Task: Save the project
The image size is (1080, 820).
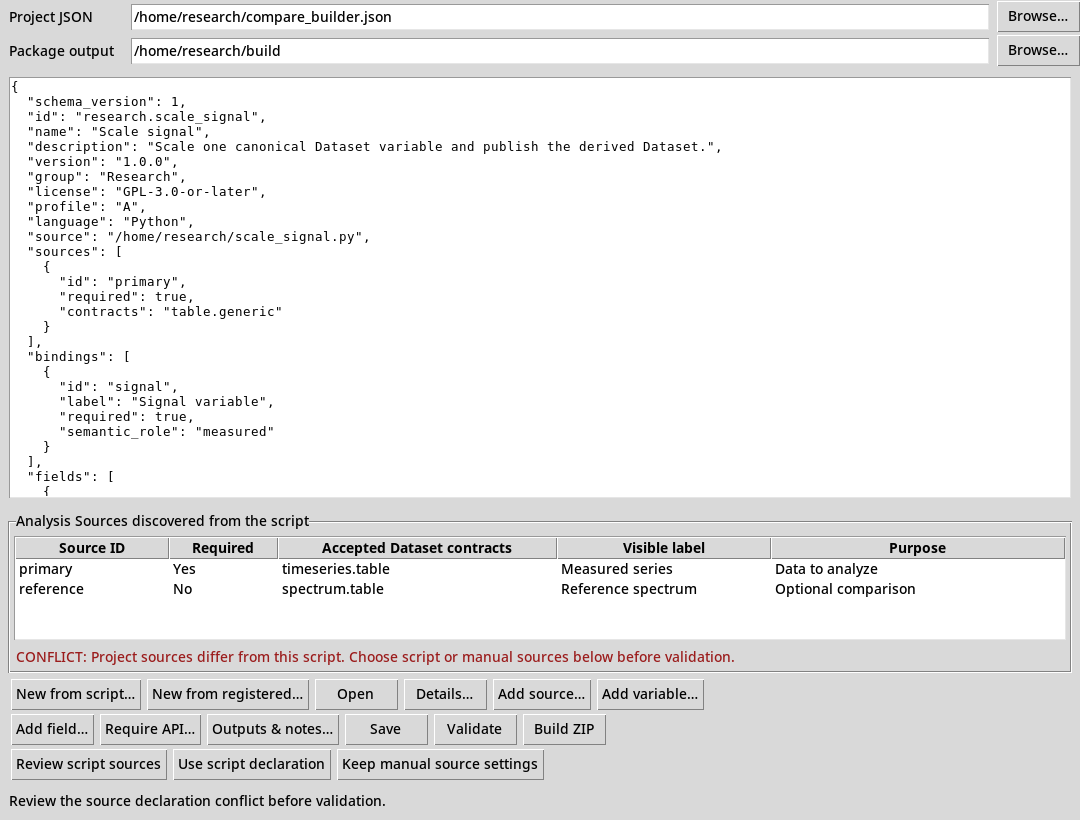Action: click(x=385, y=729)
